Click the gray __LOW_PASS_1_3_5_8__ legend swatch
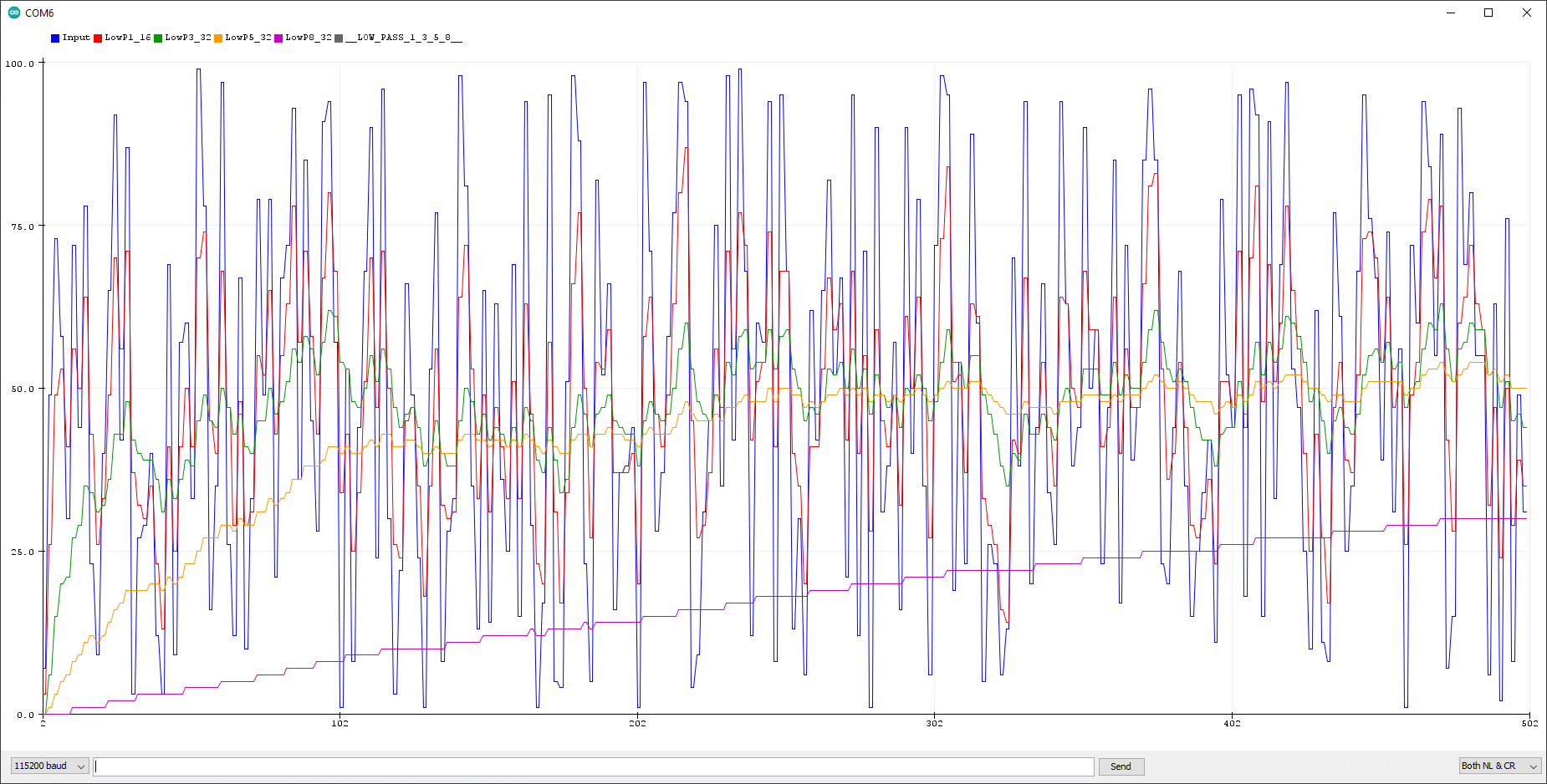This screenshot has width=1547, height=784. (x=339, y=38)
